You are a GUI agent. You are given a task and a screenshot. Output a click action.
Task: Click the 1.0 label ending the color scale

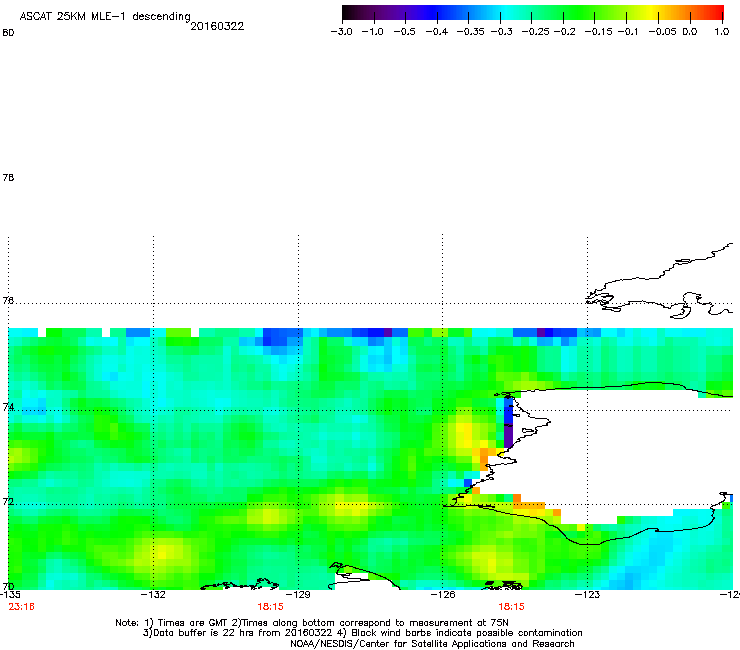click(x=722, y=32)
